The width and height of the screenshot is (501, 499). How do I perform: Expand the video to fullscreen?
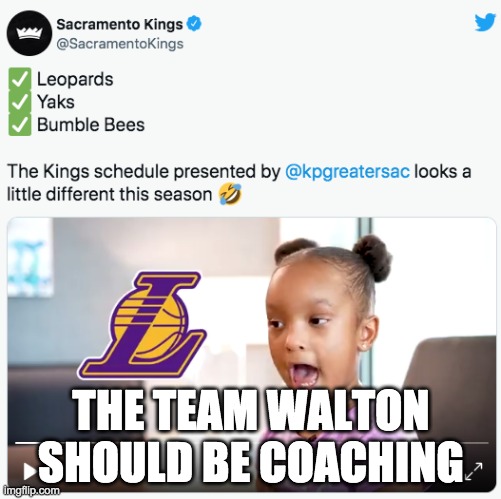tap(474, 471)
